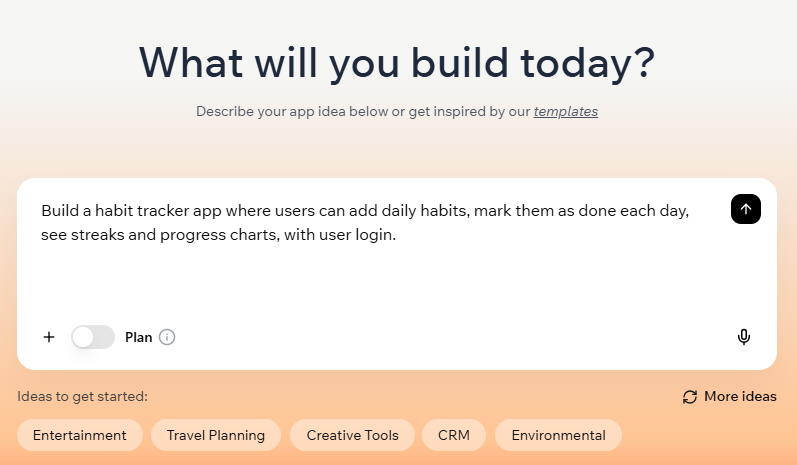The image size is (797, 465).
Task: Click the bold Plan label text
Action: 139,337
